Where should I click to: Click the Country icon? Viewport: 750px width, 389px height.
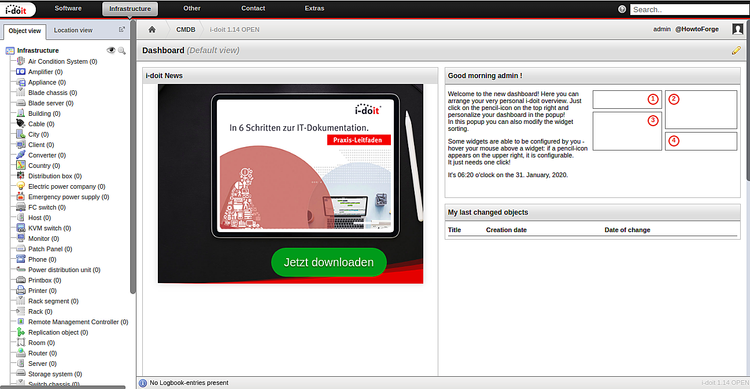pos(21,166)
